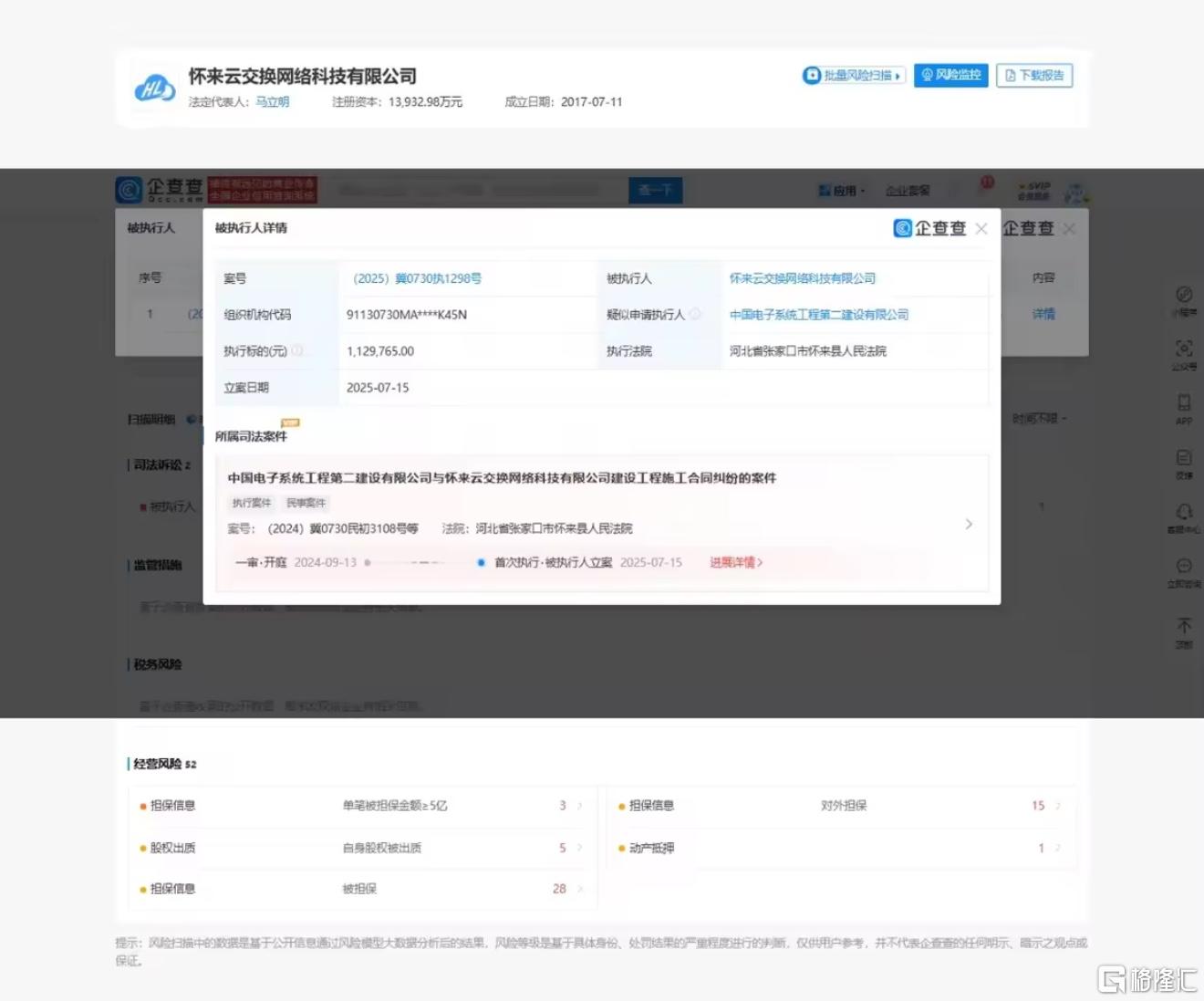Screen dimensions: 1204x1001
Task: Expand chevron next to count 28
Action: [580, 889]
